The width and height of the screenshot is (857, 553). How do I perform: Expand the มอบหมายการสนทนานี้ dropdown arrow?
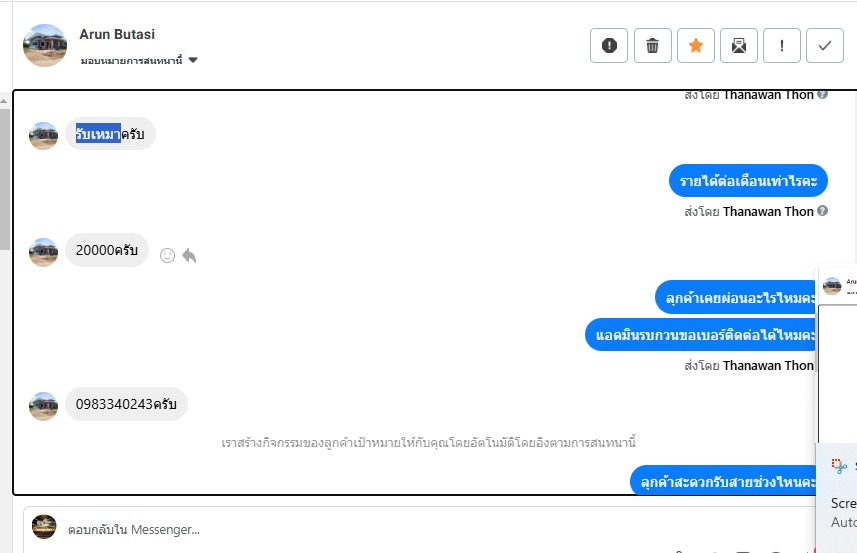193,60
